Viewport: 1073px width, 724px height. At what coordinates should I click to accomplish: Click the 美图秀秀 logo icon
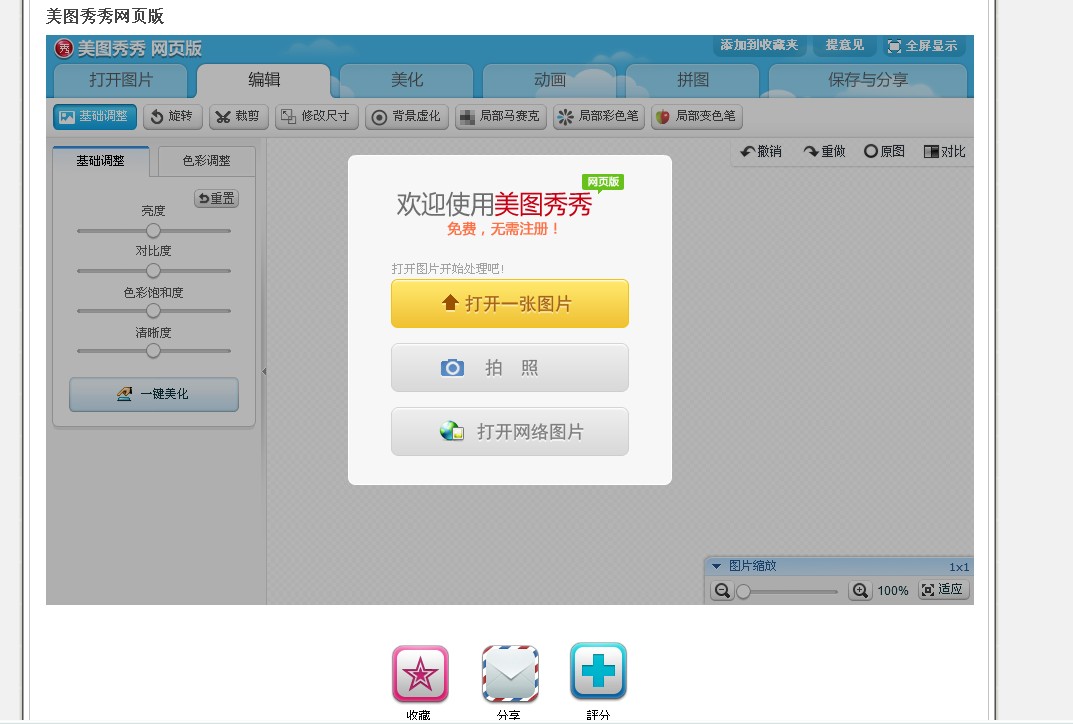coord(64,48)
